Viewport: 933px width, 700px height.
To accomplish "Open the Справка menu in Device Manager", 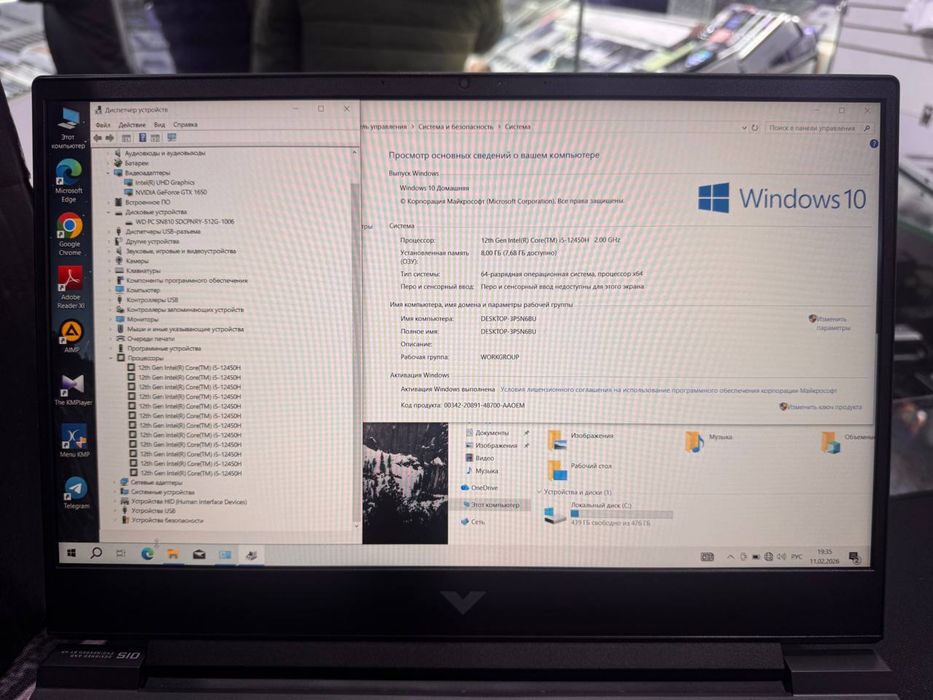I will (185, 124).
